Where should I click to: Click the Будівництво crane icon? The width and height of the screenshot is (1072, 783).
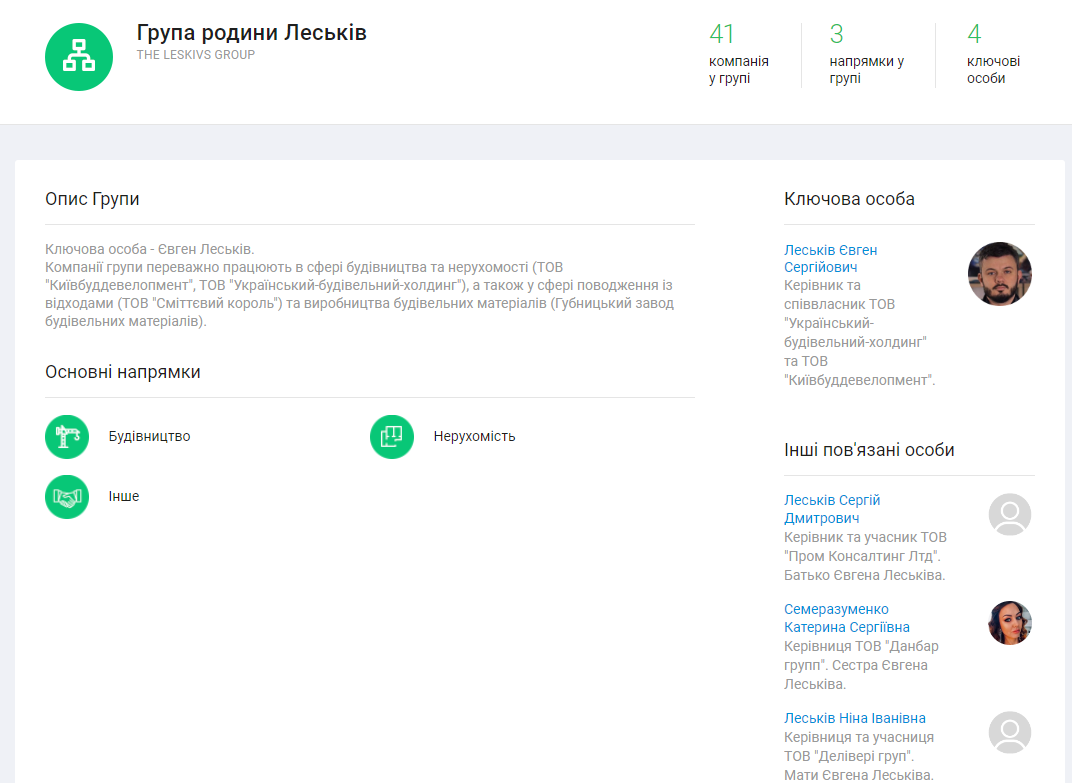(x=67, y=437)
